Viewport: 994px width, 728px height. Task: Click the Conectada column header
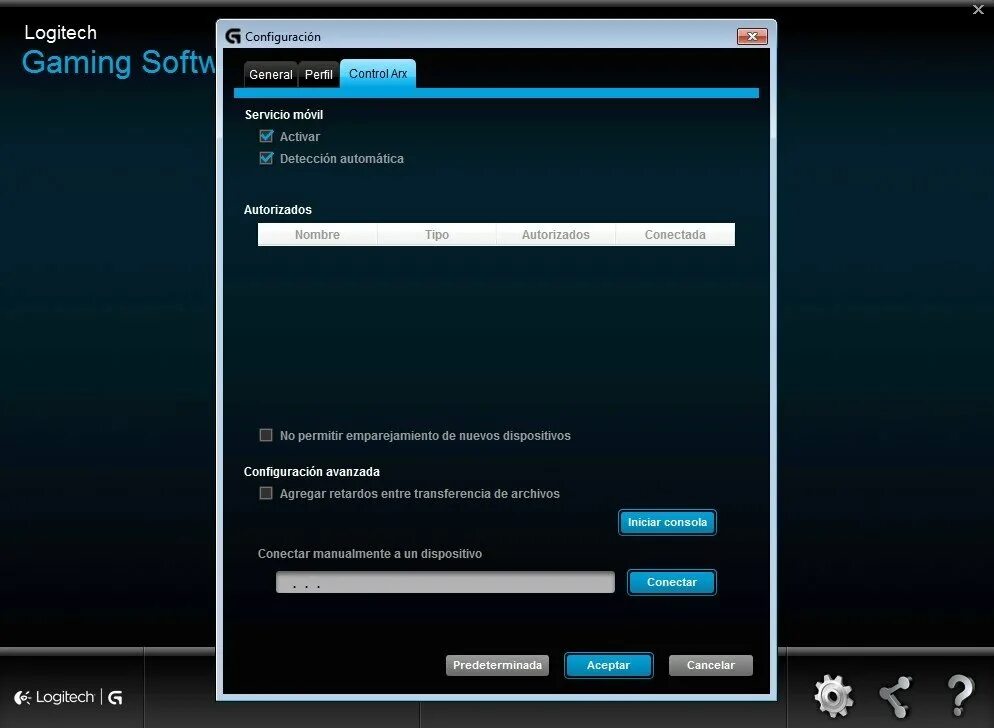tap(675, 235)
